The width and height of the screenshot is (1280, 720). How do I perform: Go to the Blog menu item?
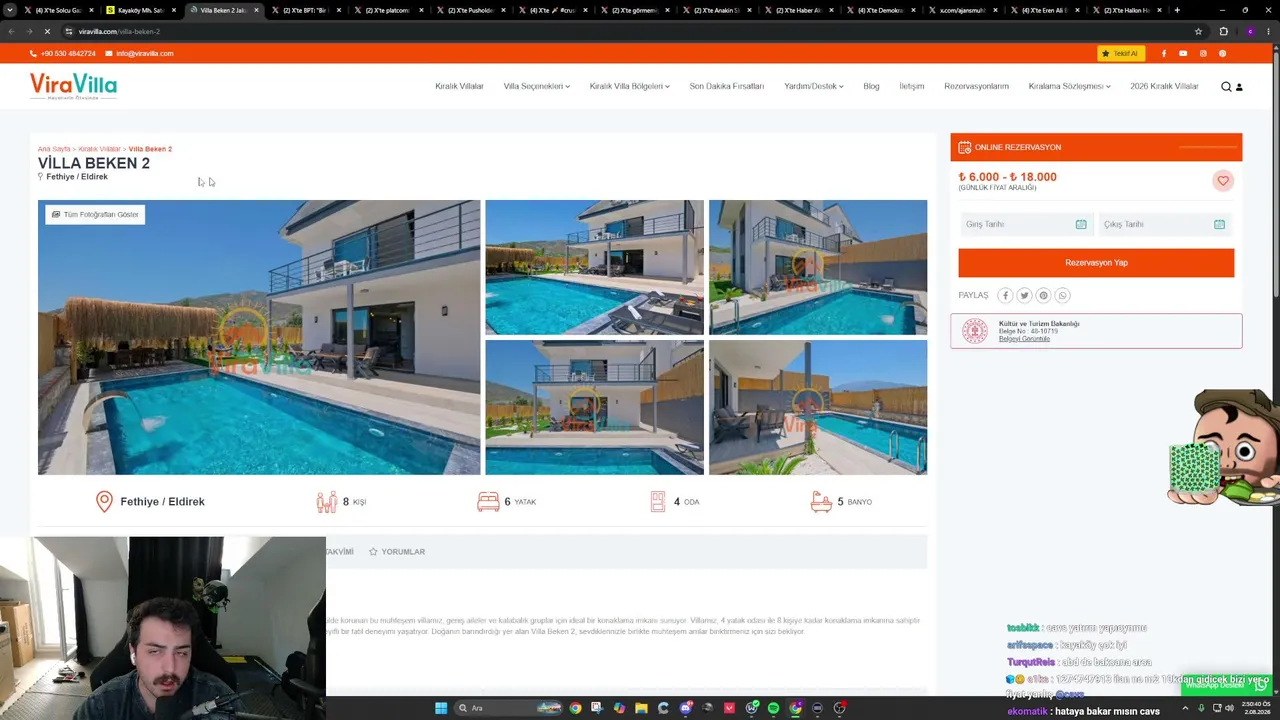point(871,86)
